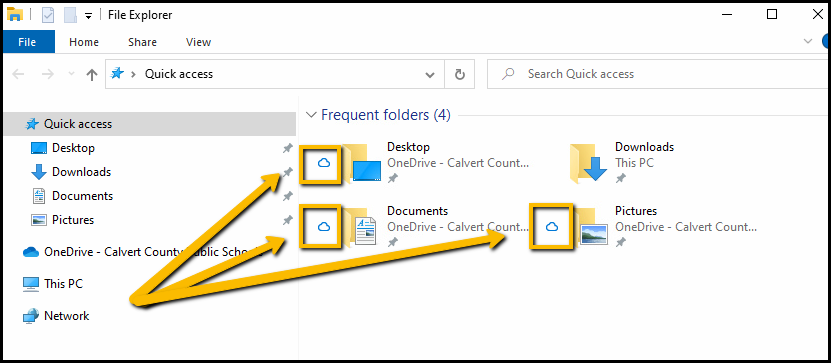
Task: Open the View ribbon tab
Action: tap(198, 42)
